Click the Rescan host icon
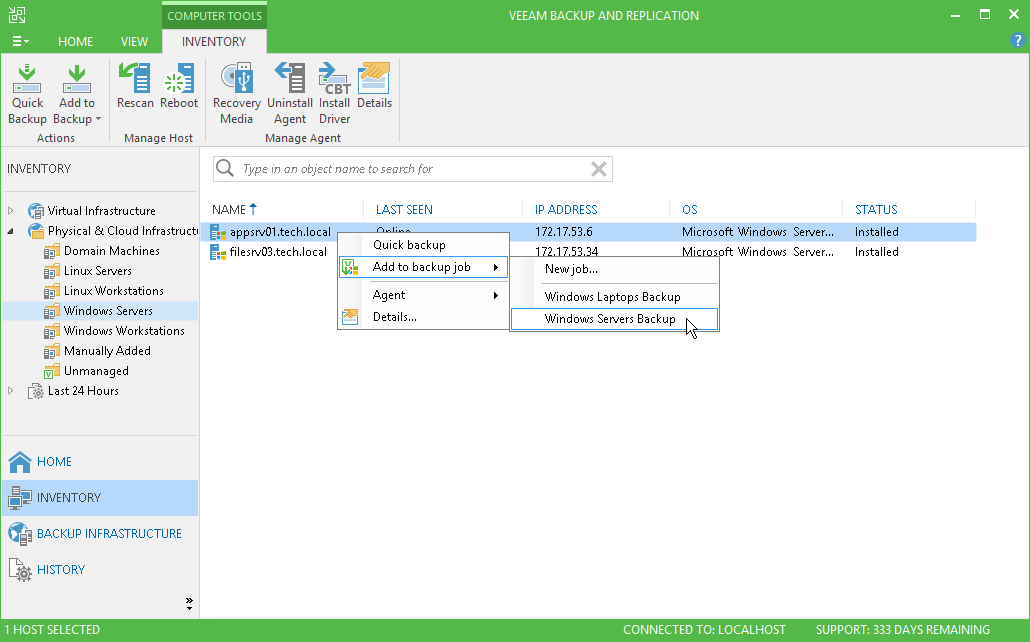Screen dimensions: 1030x642 pos(135,78)
